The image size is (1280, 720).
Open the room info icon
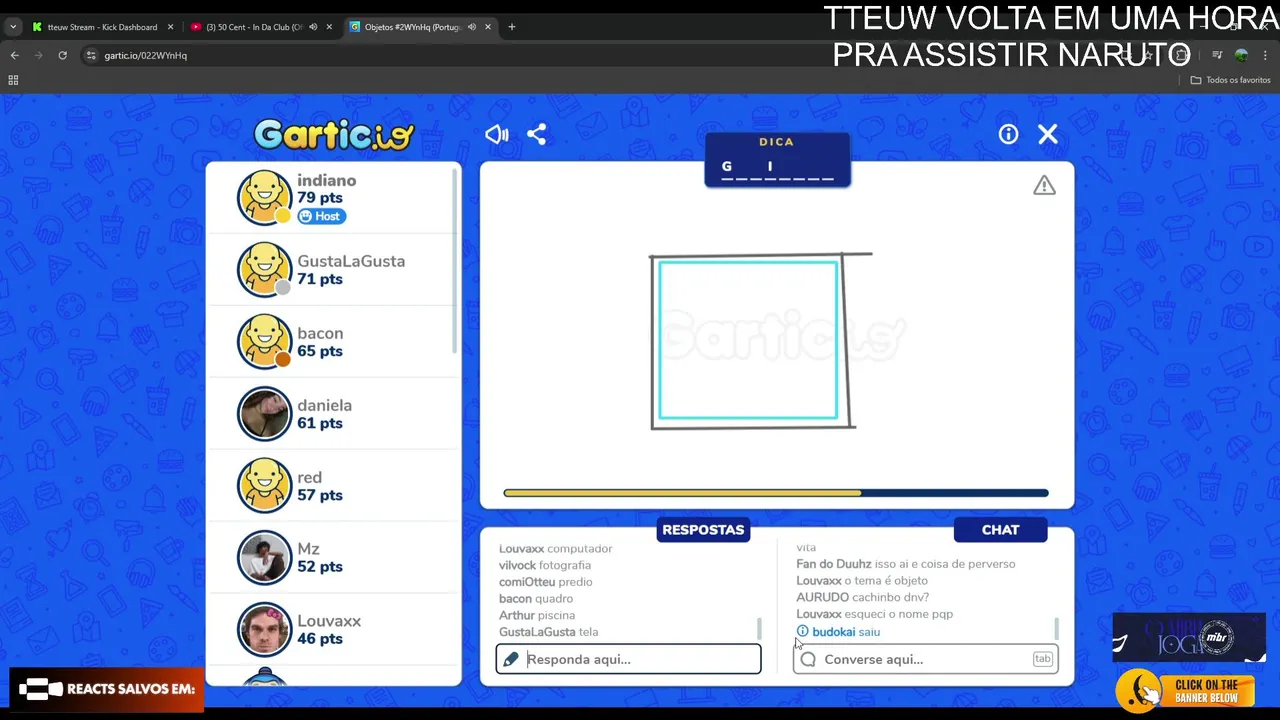coord(1008,134)
